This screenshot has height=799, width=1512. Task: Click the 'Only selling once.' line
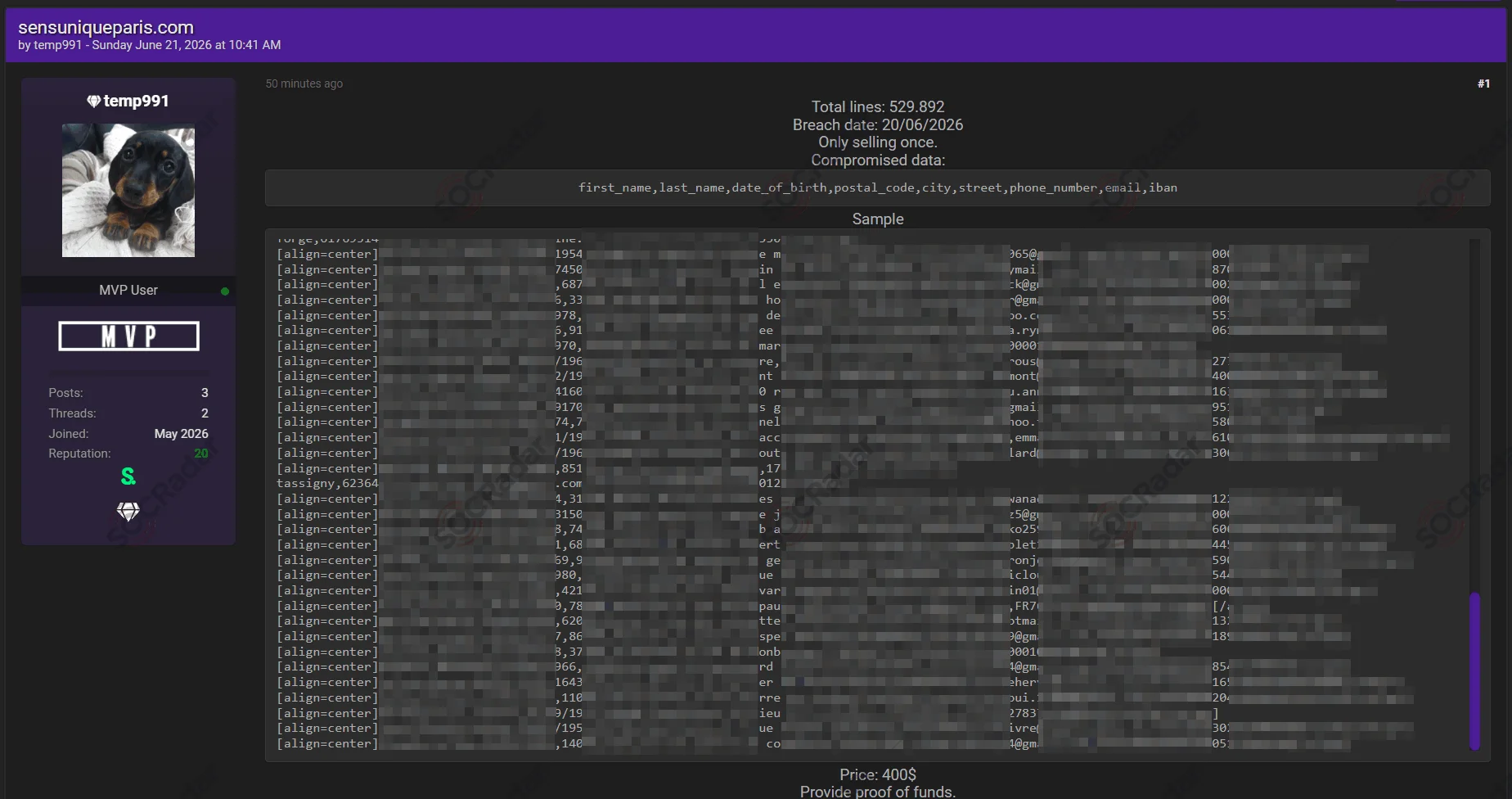coord(877,142)
